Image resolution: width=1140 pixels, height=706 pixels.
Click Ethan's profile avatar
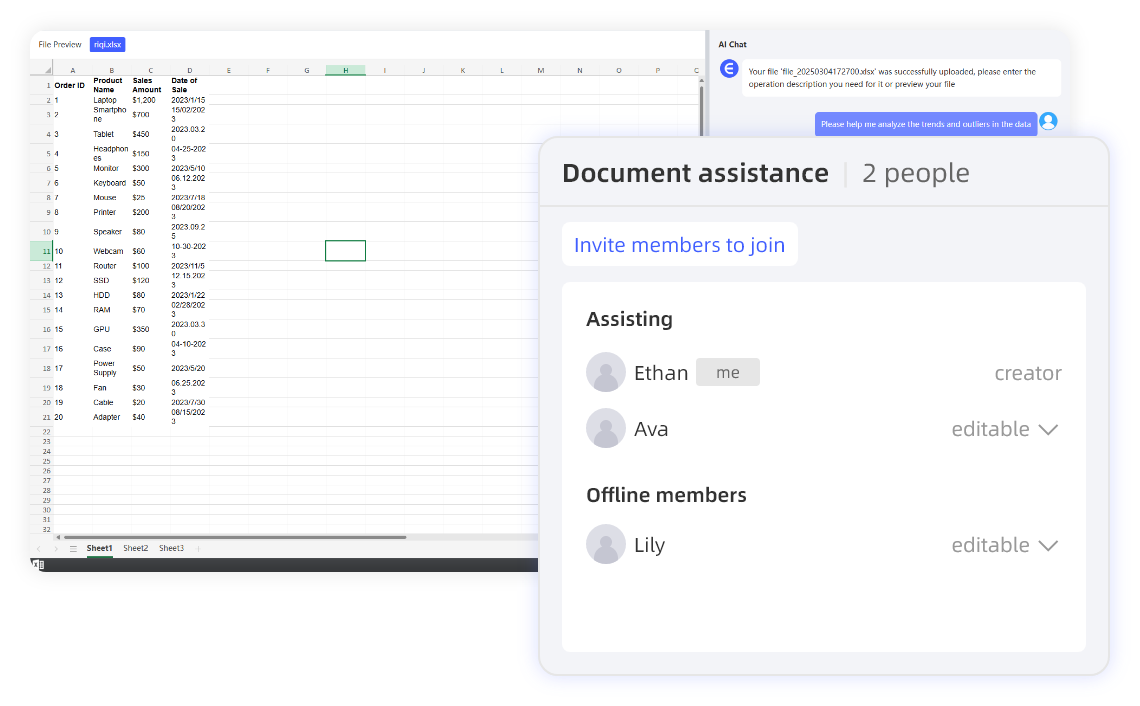(x=606, y=372)
